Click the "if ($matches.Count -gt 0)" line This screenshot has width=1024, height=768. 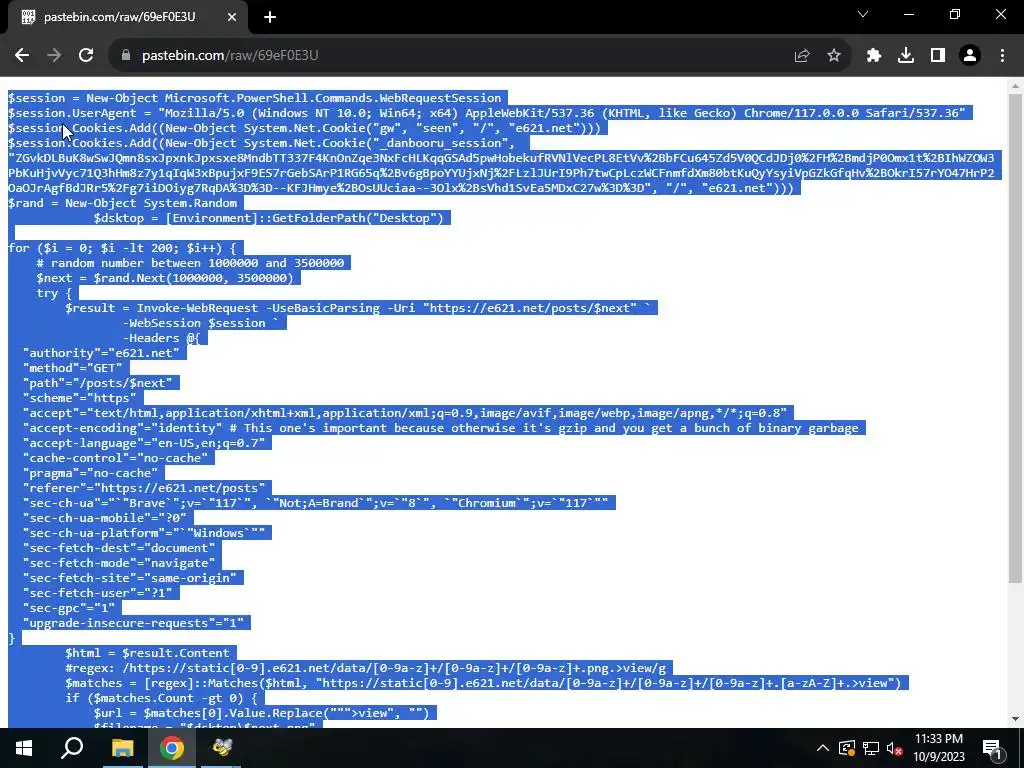pos(161,699)
